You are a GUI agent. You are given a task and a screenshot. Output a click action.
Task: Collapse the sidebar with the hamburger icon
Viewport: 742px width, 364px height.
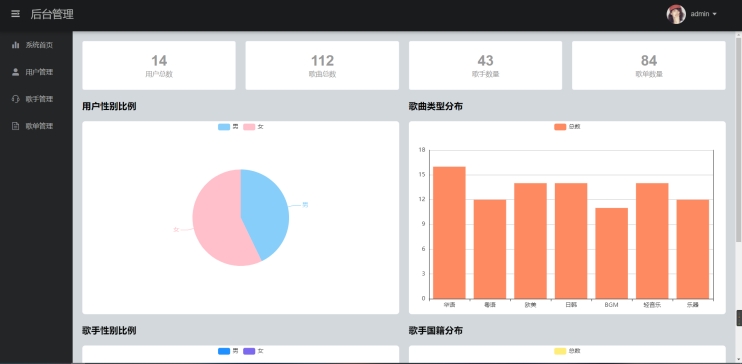(x=16, y=14)
